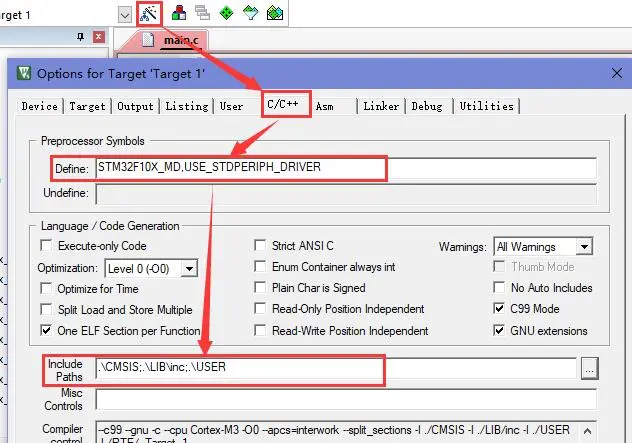Screen dimensions: 632x443
Task: Switch to the Listing tab
Action: (x=187, y=106)
